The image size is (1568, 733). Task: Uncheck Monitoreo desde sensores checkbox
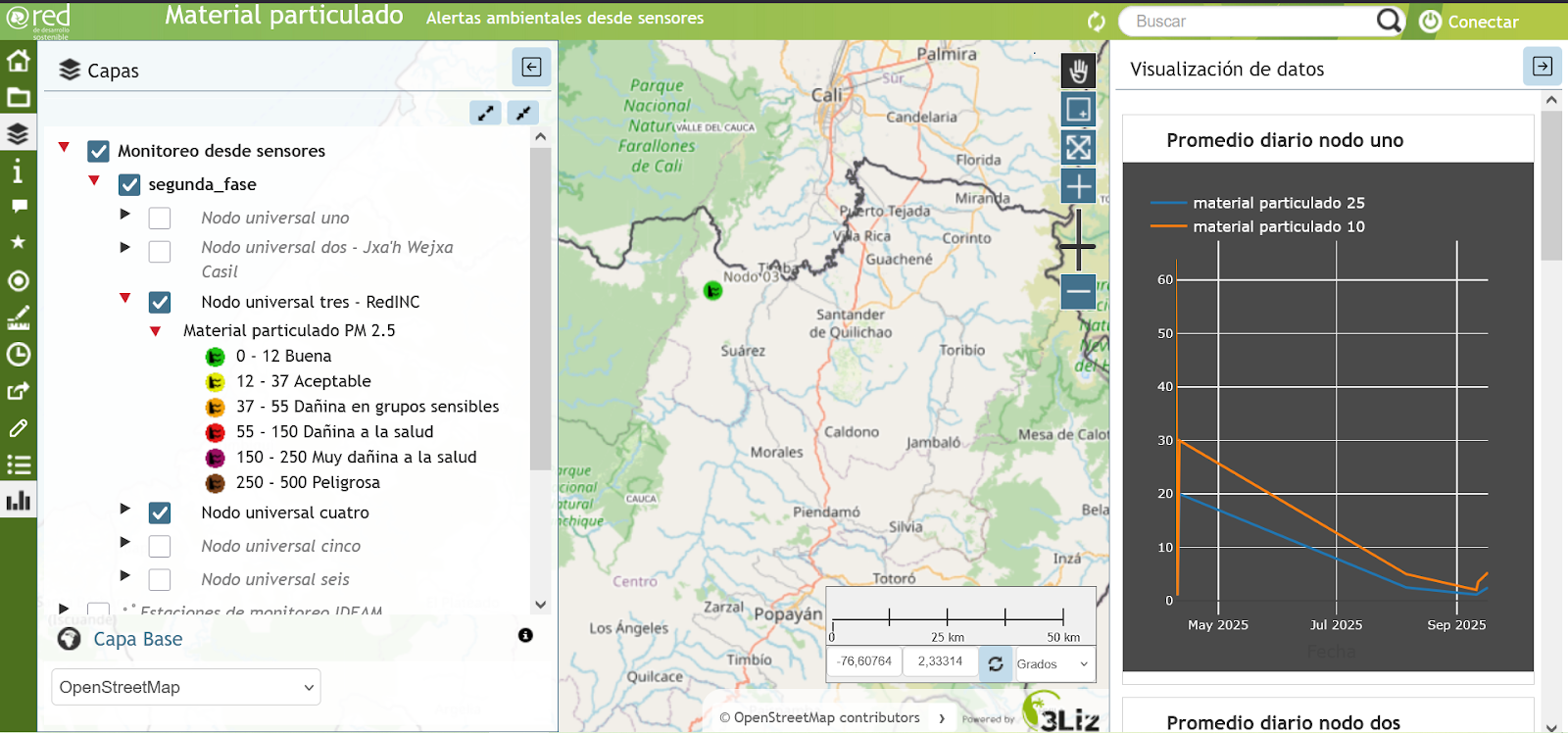point(98,151)
